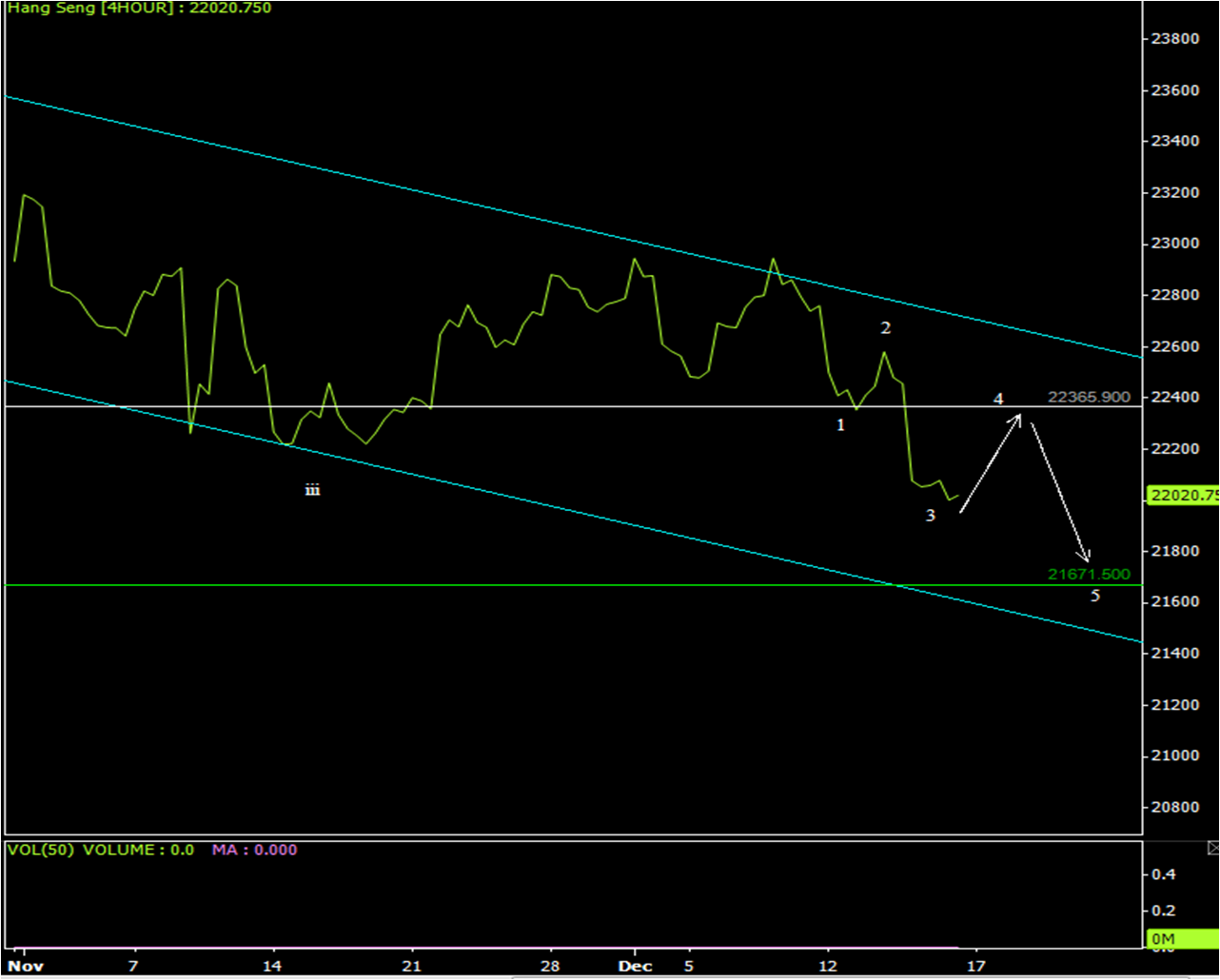Click the 21671.500 target level label

tap(1089, 574)
